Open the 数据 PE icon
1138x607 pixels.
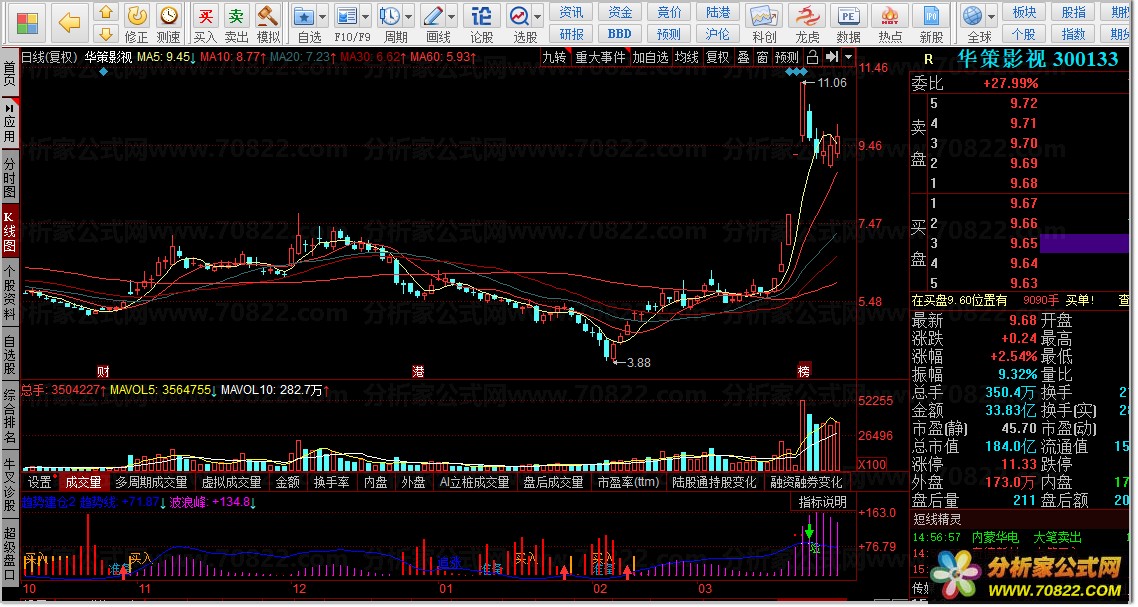pos(848,16)
